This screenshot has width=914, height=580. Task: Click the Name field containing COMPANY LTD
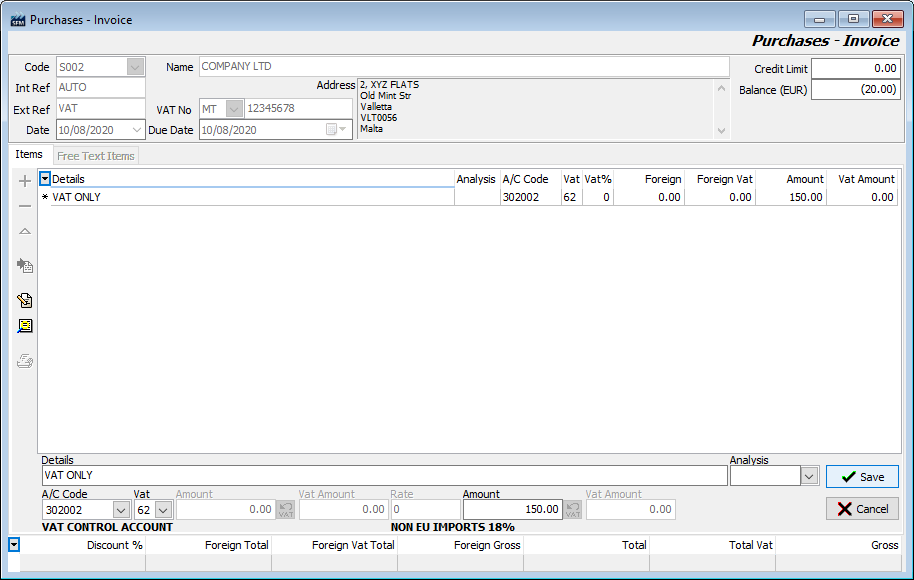[464, 66]
